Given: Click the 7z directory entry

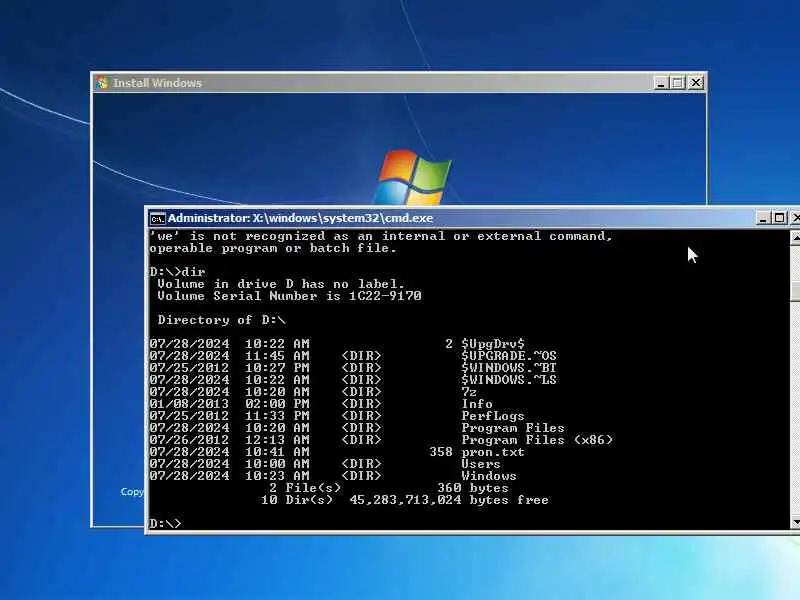Looking at the screenshot, I should [x=469, y=392].
